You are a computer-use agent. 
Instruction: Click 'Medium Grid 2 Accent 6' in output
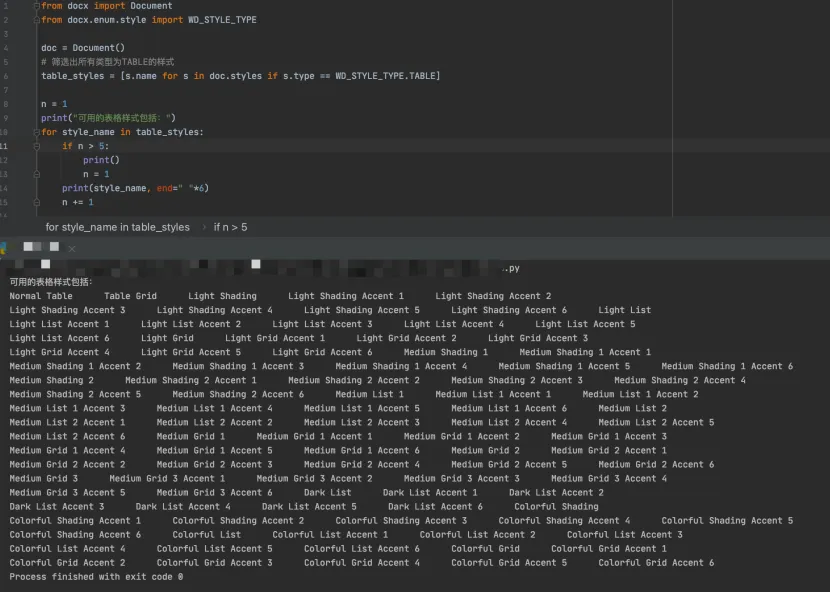tap(656, 465)
